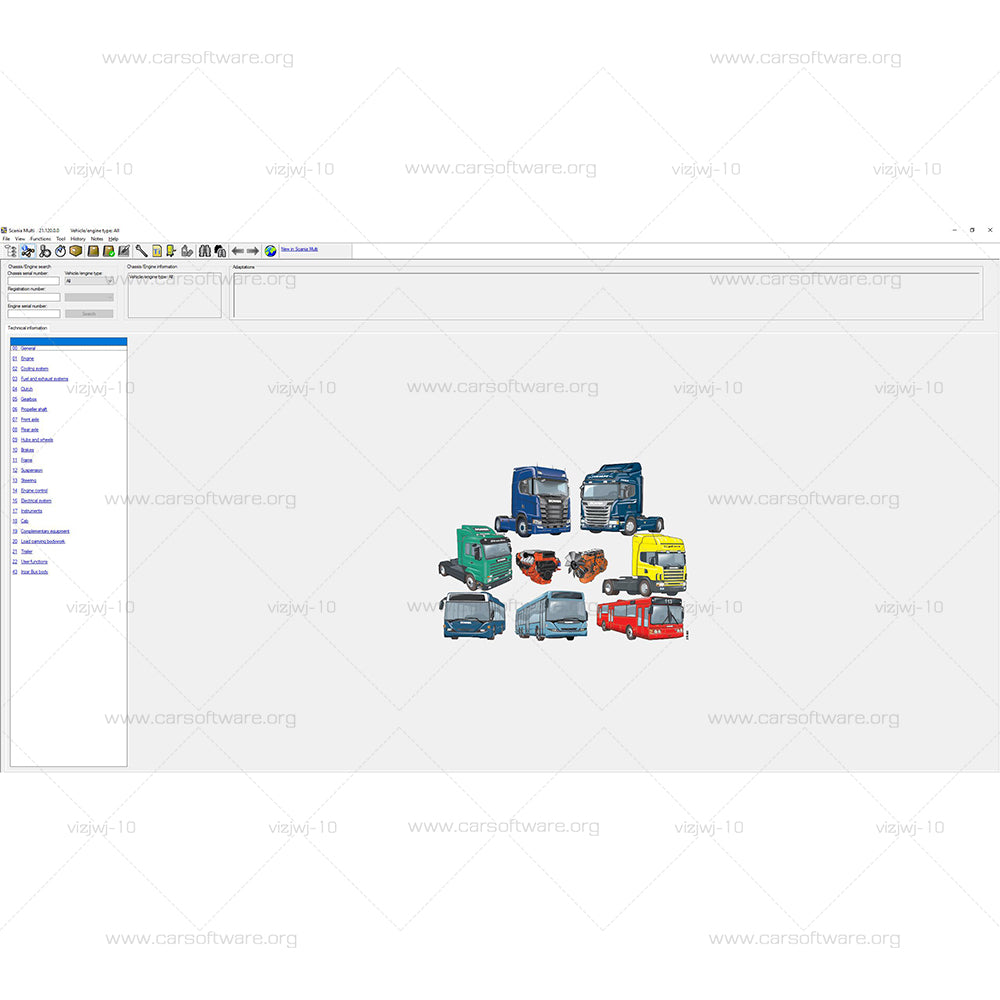Open the 06 Propeller shaft section
Viewport: 1000px width, 1000px height.
tap(30, 409)
